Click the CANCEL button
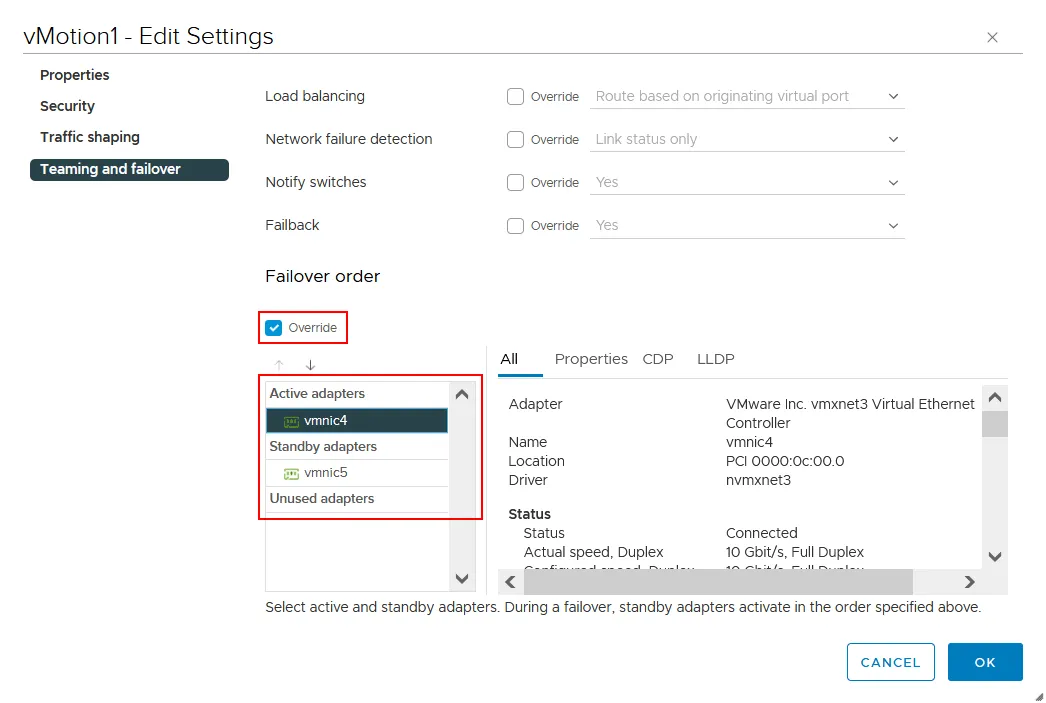The image size is (1046, 703). (890, 662)
